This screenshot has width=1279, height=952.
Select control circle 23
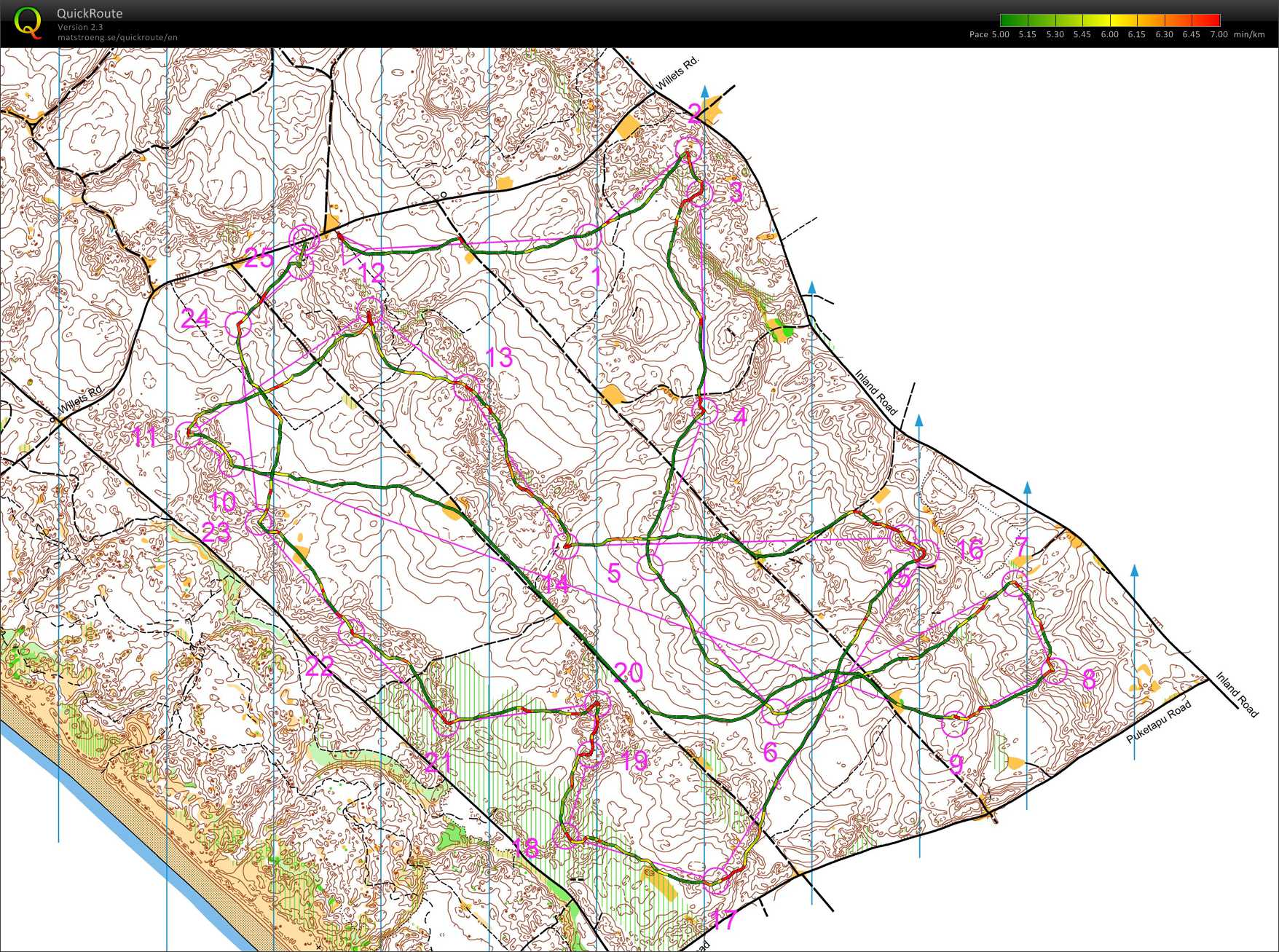pyautogui.click(x=259, y=522)
